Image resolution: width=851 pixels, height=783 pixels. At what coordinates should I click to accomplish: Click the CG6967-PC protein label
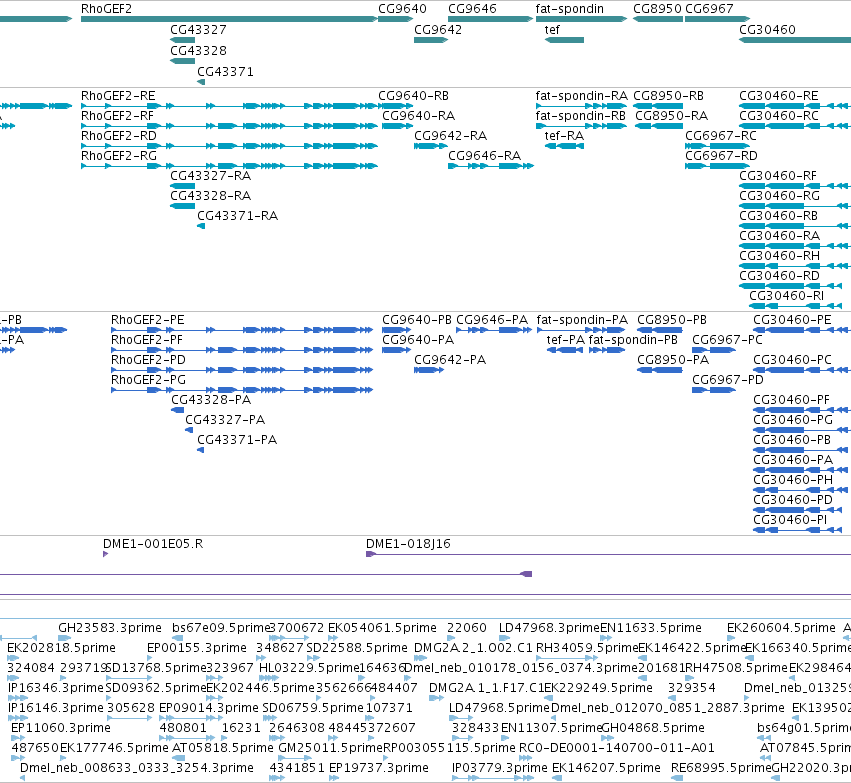point(727,340)
